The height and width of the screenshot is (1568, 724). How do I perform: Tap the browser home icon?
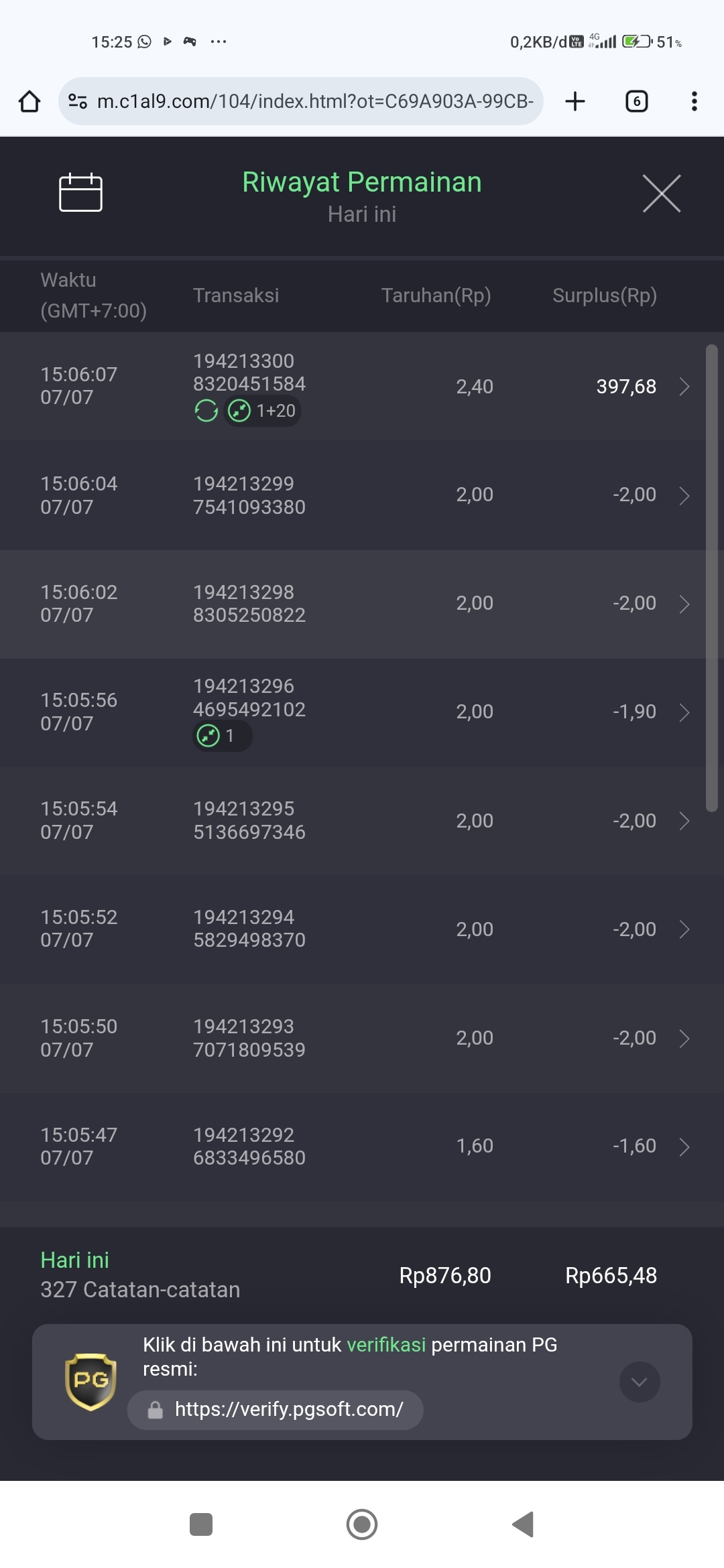[x=29, y=101]
